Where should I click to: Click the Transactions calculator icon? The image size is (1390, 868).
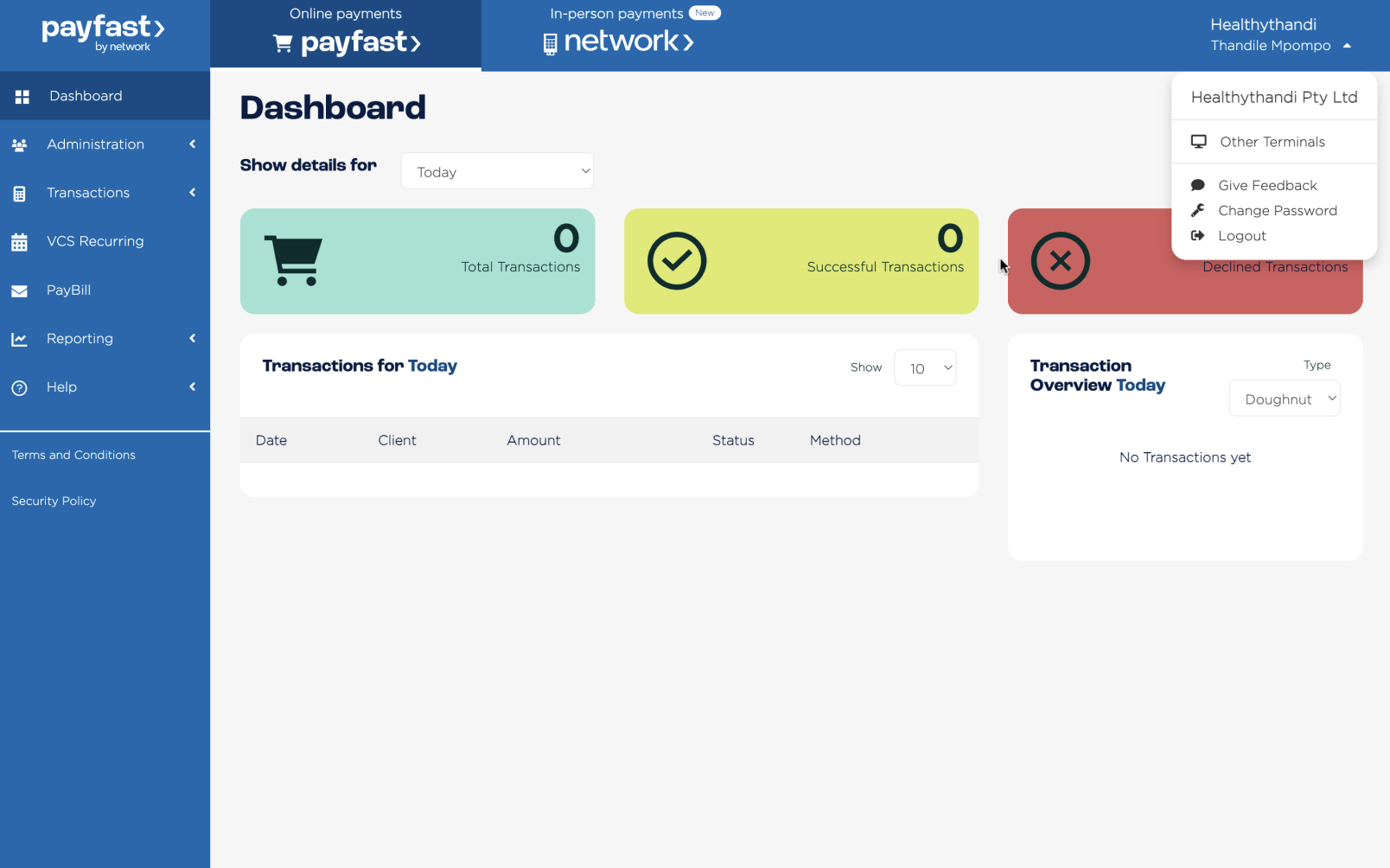click(x=20, y=194)
